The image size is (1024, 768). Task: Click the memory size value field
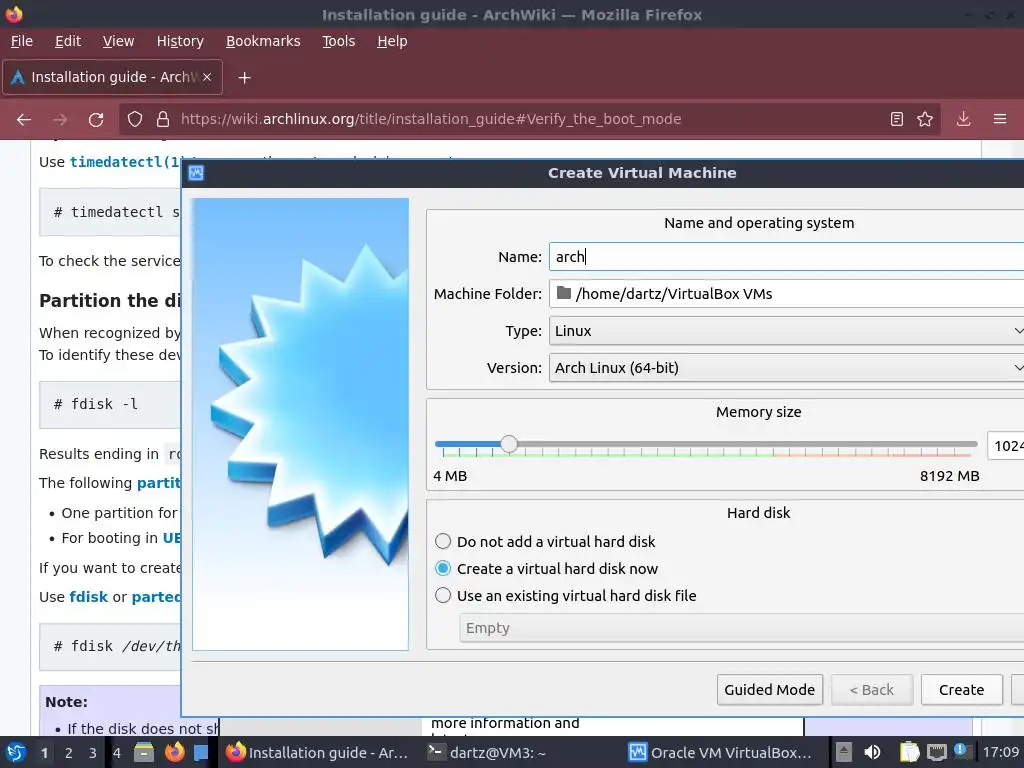[1006, 445]
